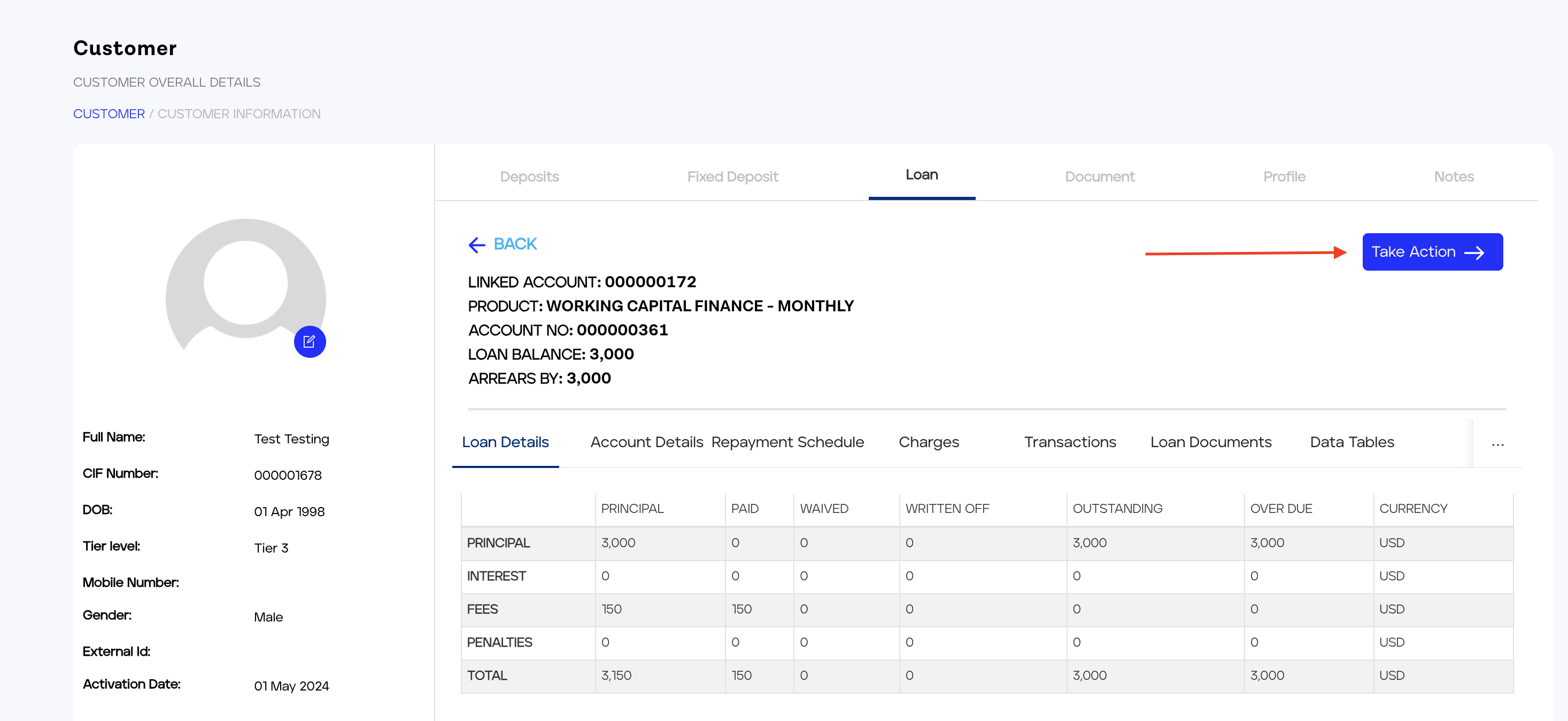Click the PRINCIPAL row label
The height and width of the screenshot is (721, 1568).
498,542
